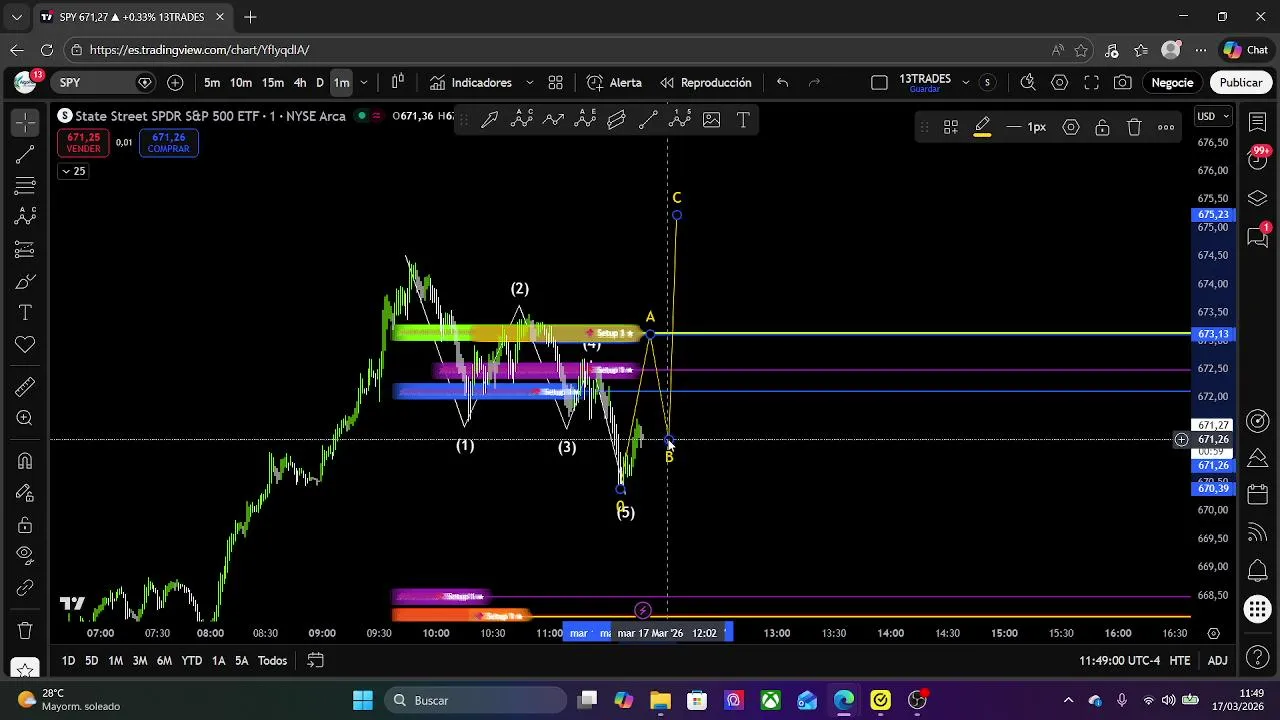1280x720 pixels.
Task: Lock all drawing tools in sidebar
Action: pyautogui.click(x=25, y=525)
